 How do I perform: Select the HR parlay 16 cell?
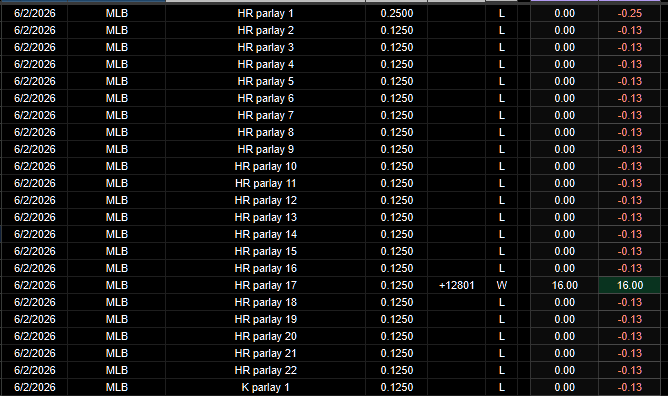265,268
